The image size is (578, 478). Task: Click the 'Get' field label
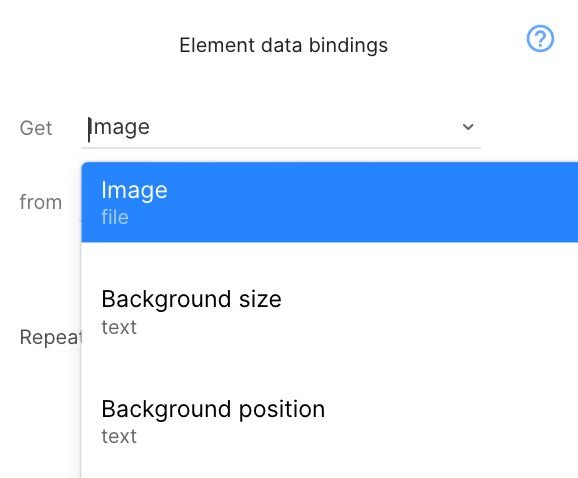pos(36,128)
